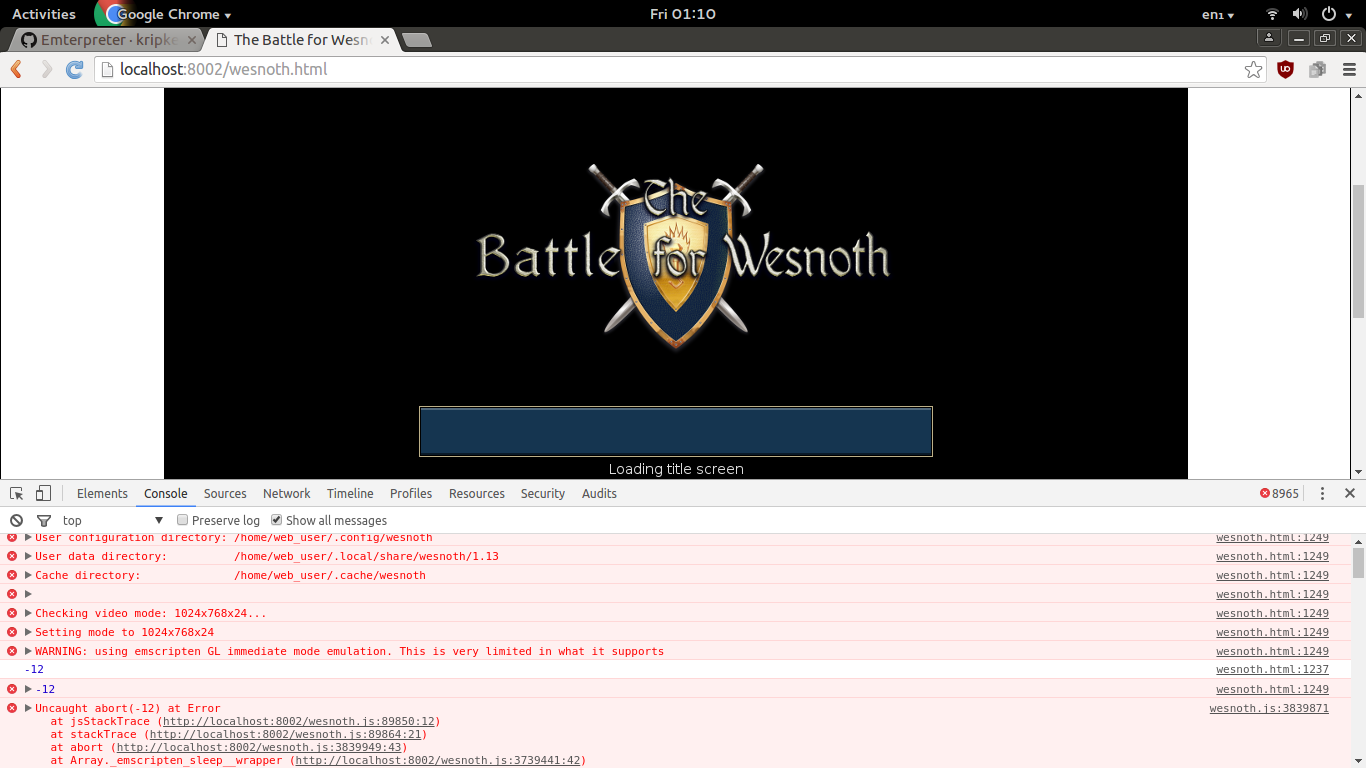This screenshot has height=768, width=1366.
Task: Switch to the Elements tab
Action: (102, 493)
